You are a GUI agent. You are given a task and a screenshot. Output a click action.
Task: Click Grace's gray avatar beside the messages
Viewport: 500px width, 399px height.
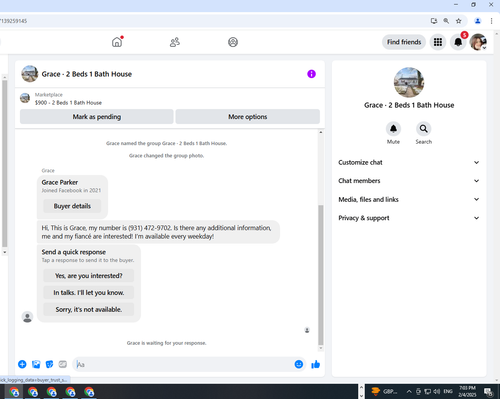coord(27,317)
